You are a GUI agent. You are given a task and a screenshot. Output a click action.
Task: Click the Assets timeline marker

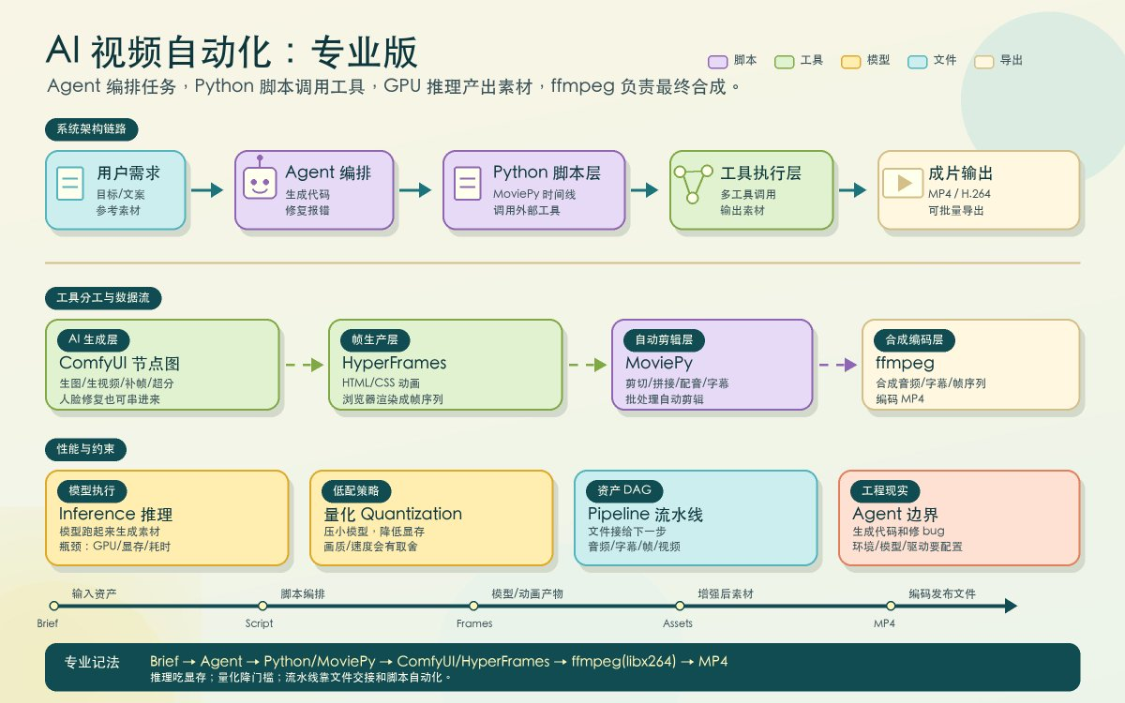tap(679, 606)
